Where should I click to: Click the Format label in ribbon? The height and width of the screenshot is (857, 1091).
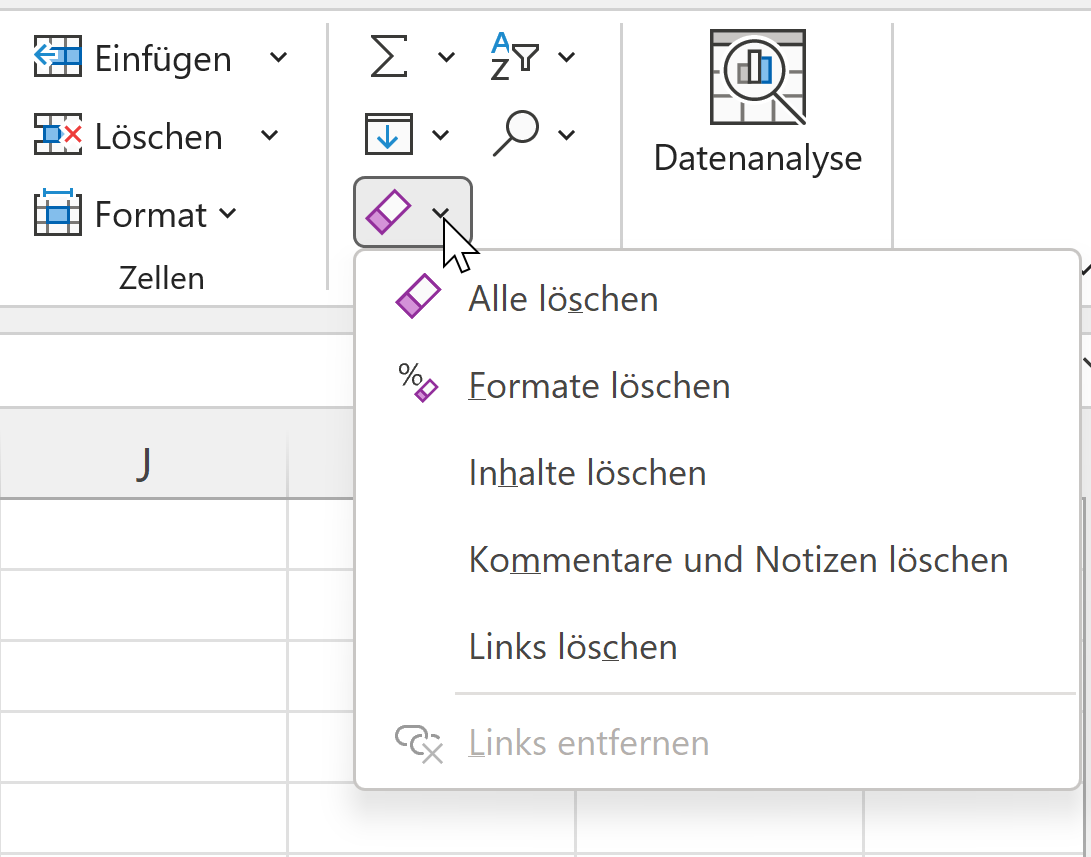coord(150,214)
